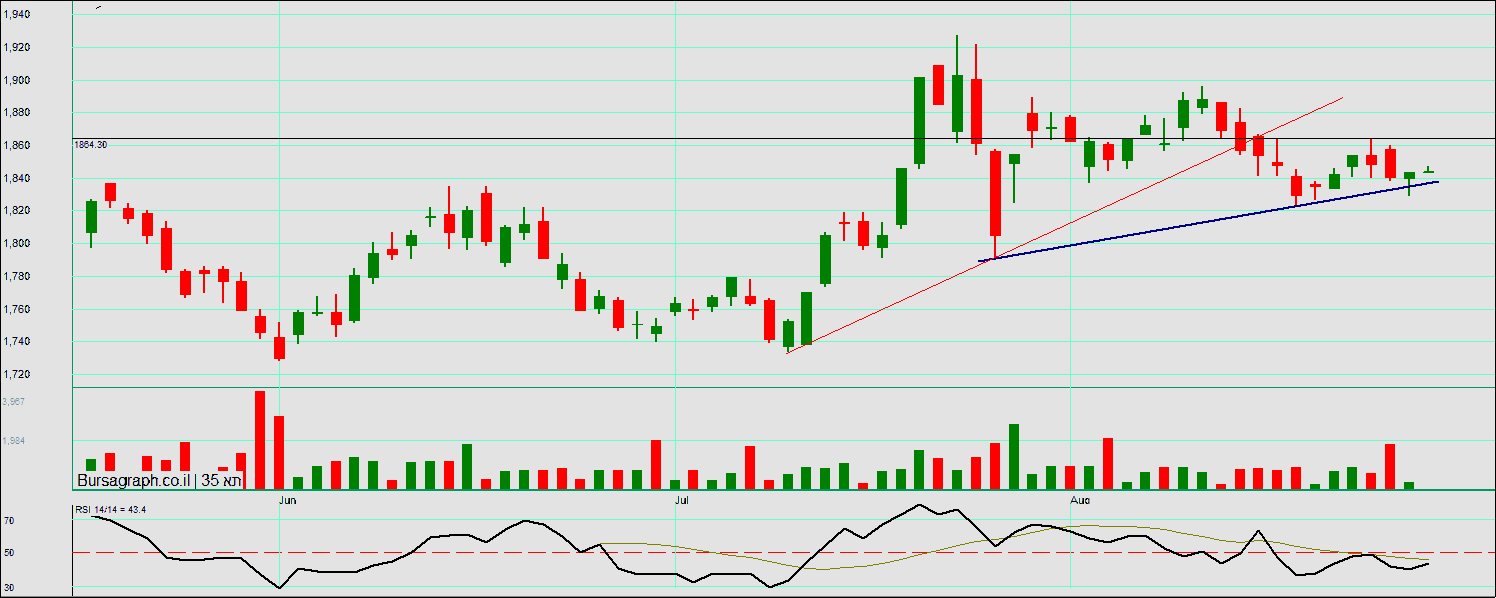Viewport: 1496px width, 598px height.
Task: Click the dashed red RSI 50 line
Action: tap(784, 552)
